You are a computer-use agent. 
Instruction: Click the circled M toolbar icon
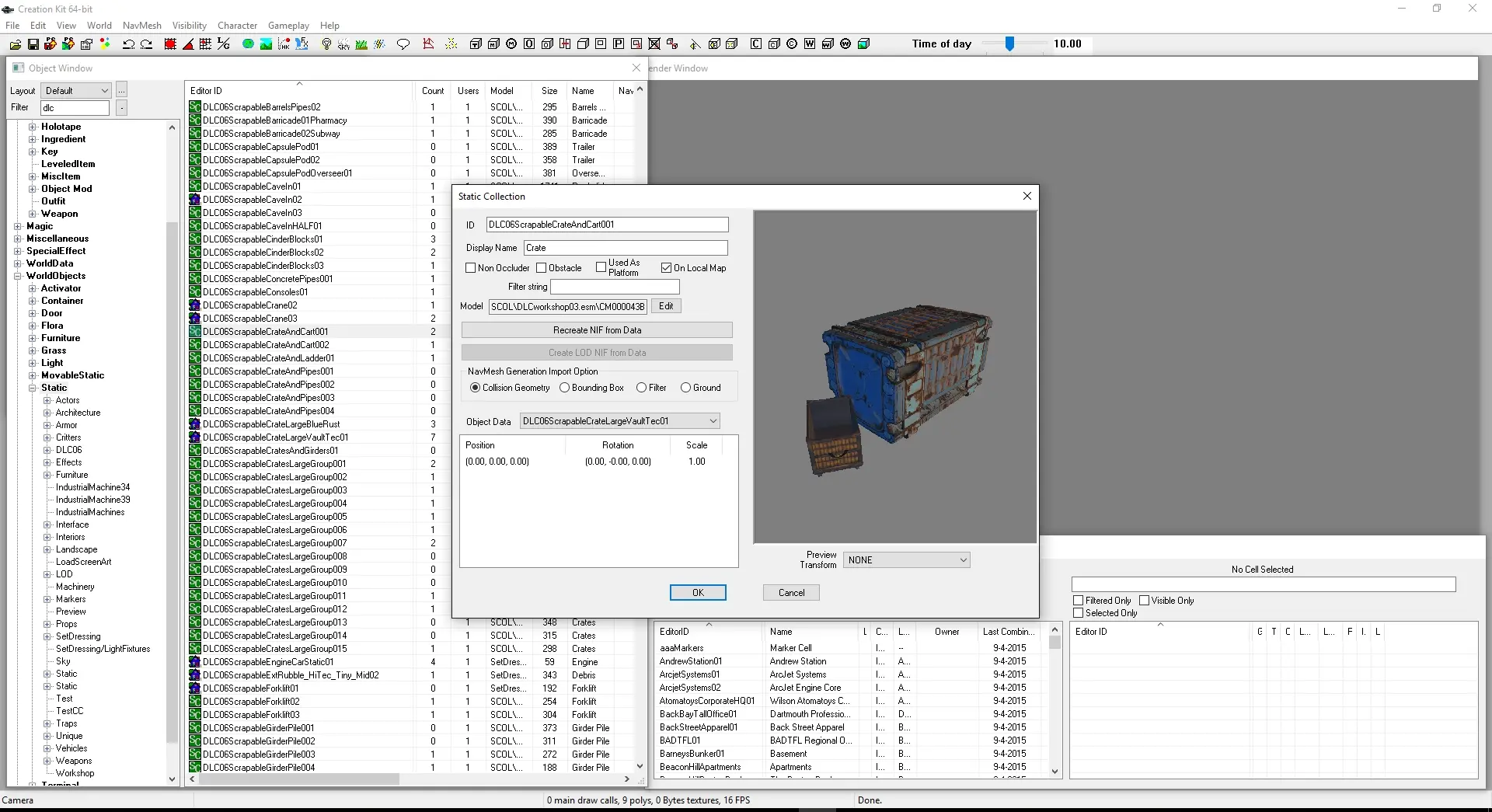511,44
